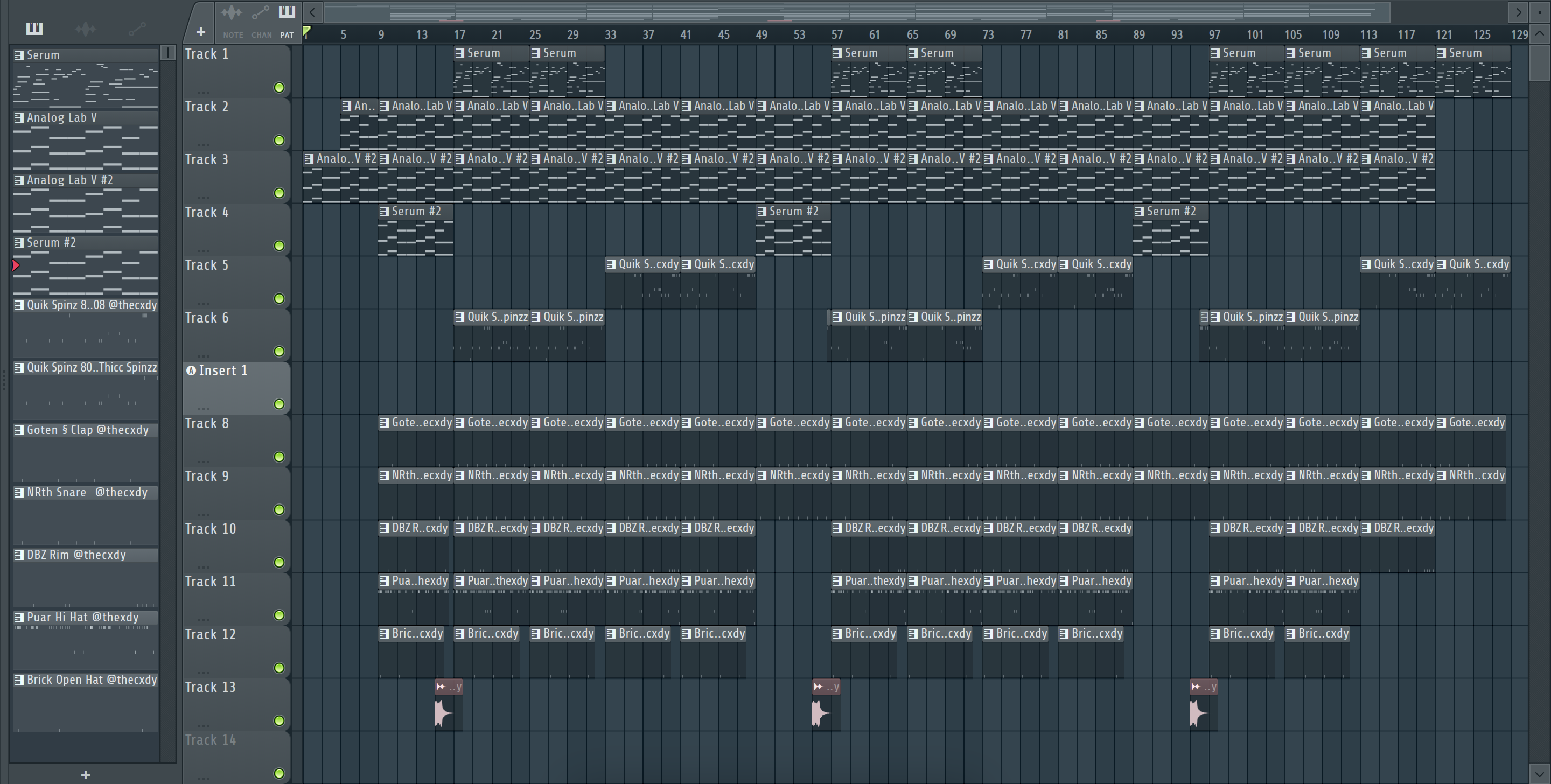Click the first audio clip icon on Track 13

point(441,687)
